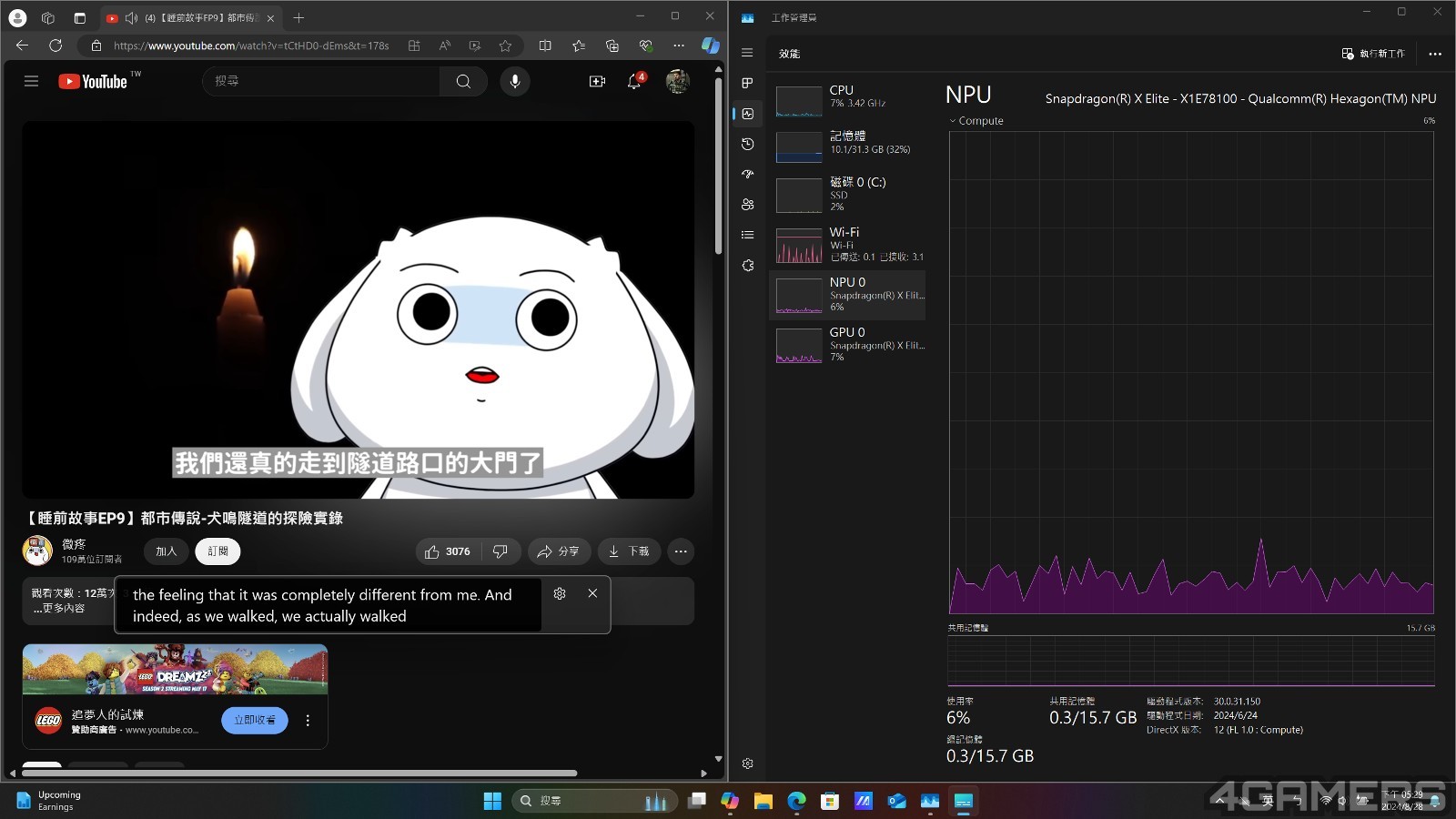Open live captions settings gear
The height and width of the screenshot is (819, 1456).
click(x=560, y=593)
